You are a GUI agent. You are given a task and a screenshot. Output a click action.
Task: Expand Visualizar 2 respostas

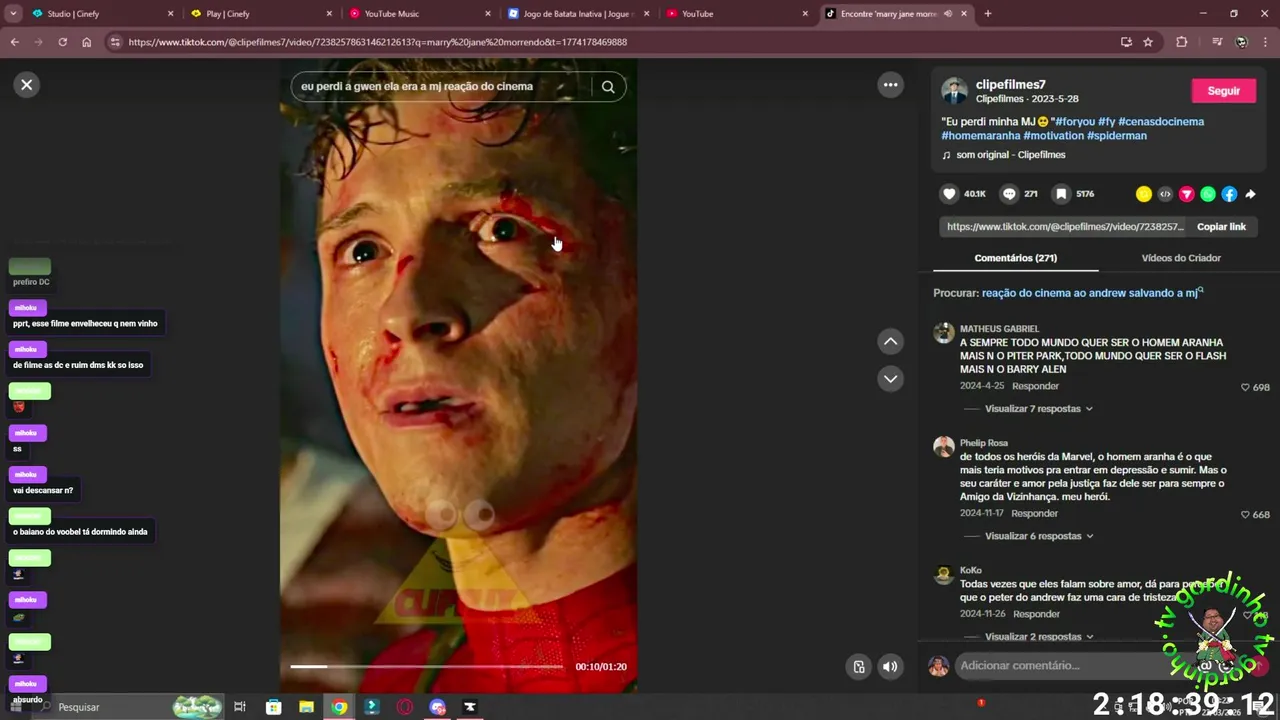1038,637
